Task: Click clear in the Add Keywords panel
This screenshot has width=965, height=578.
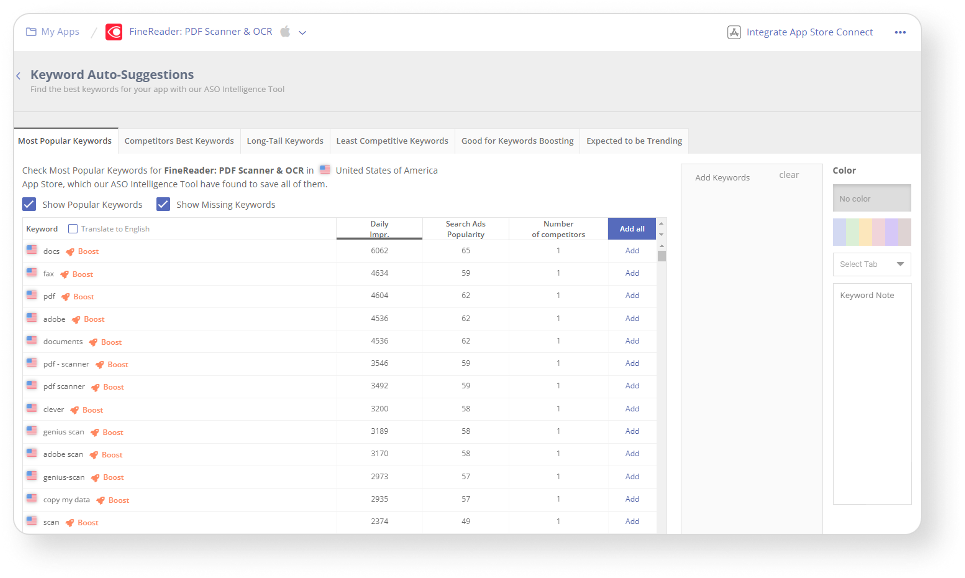Action: (789, 174)
